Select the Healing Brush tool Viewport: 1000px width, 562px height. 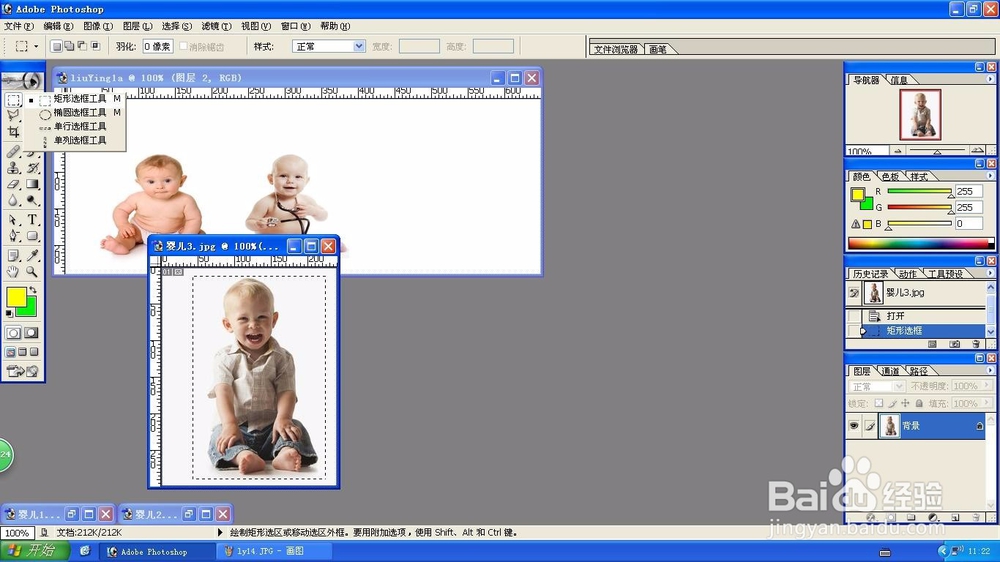coord(13,152)
